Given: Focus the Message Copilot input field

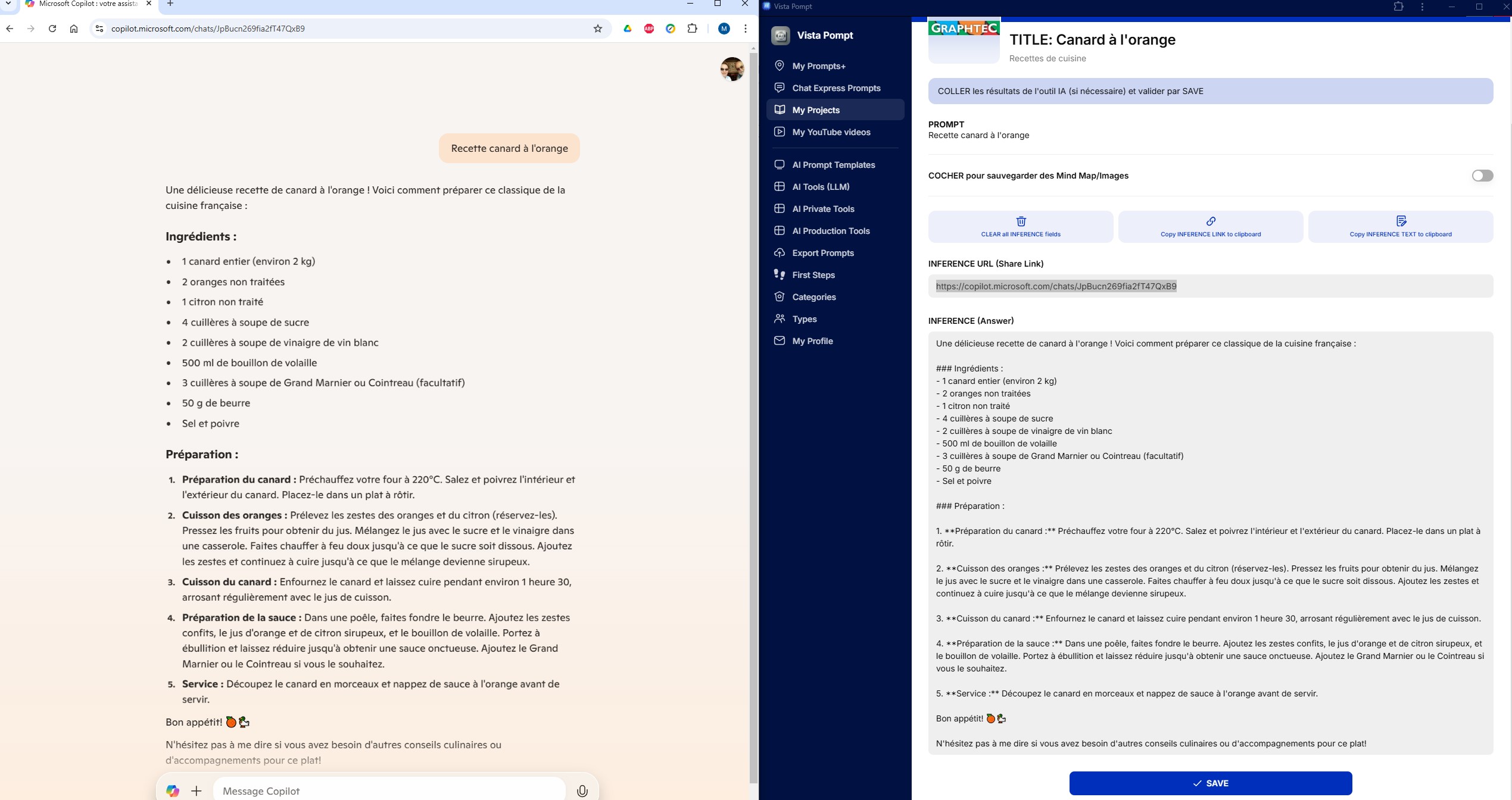Looking at the screenshot, I should pyautogui.click(x=389, y=790).
